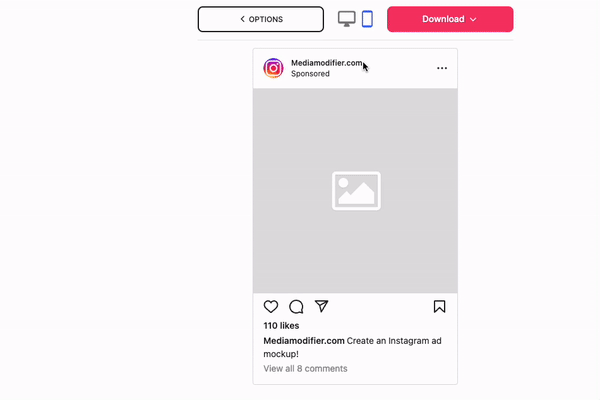The width and height of the screenshot is (600, 400).
Task: Click the Instagram logo profile avatar
Action: [x=273, y=68]
